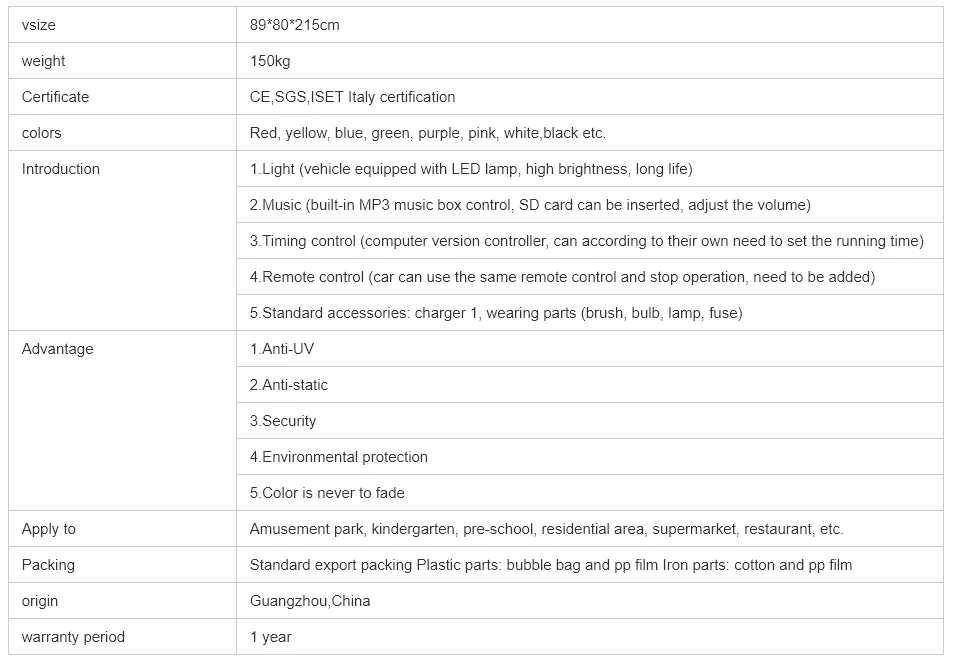The width and height of the screenshot is (955, 662).
Task: Select the Standard accessories line
Action: pos(495,313)
